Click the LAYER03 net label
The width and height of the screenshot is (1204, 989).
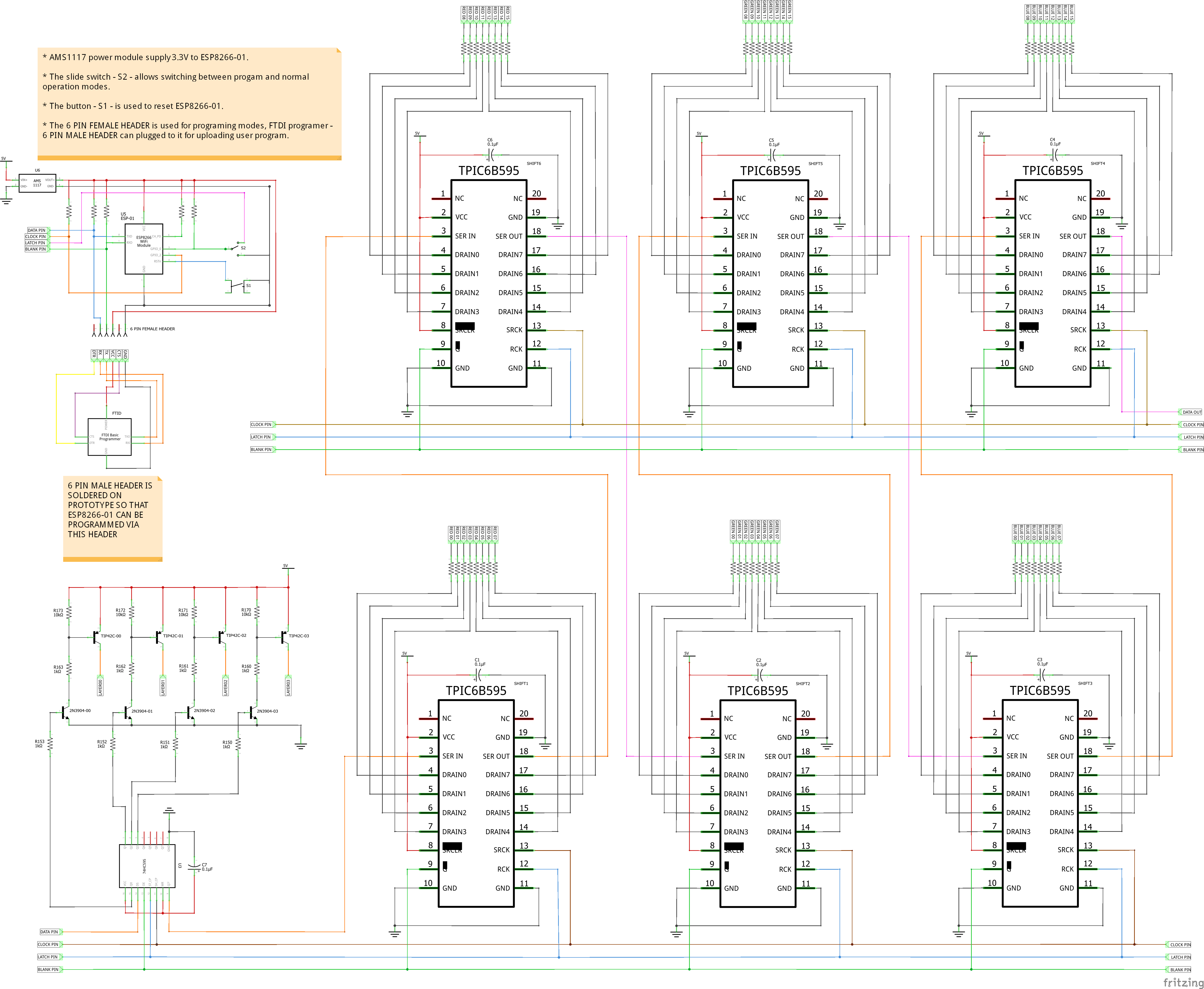[288, 685]
